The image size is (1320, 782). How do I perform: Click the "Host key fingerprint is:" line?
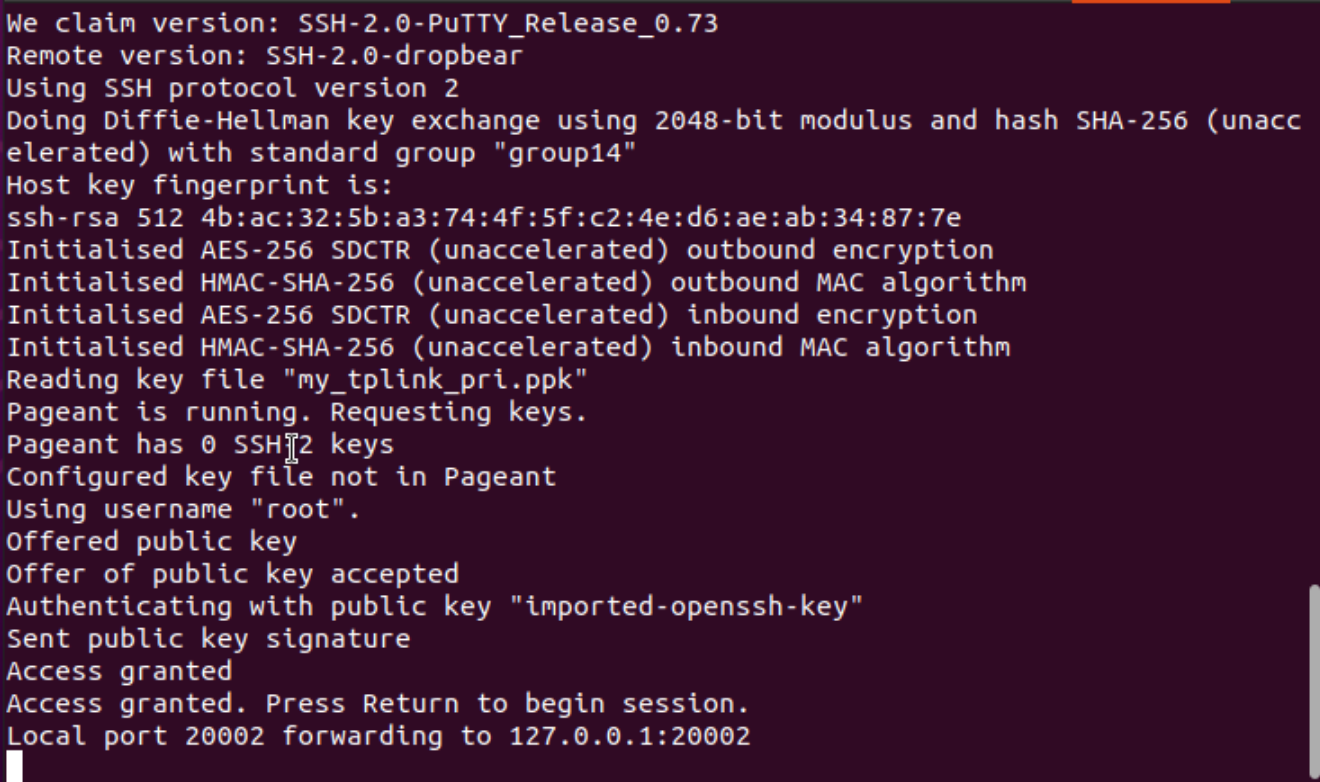point(200,185)
